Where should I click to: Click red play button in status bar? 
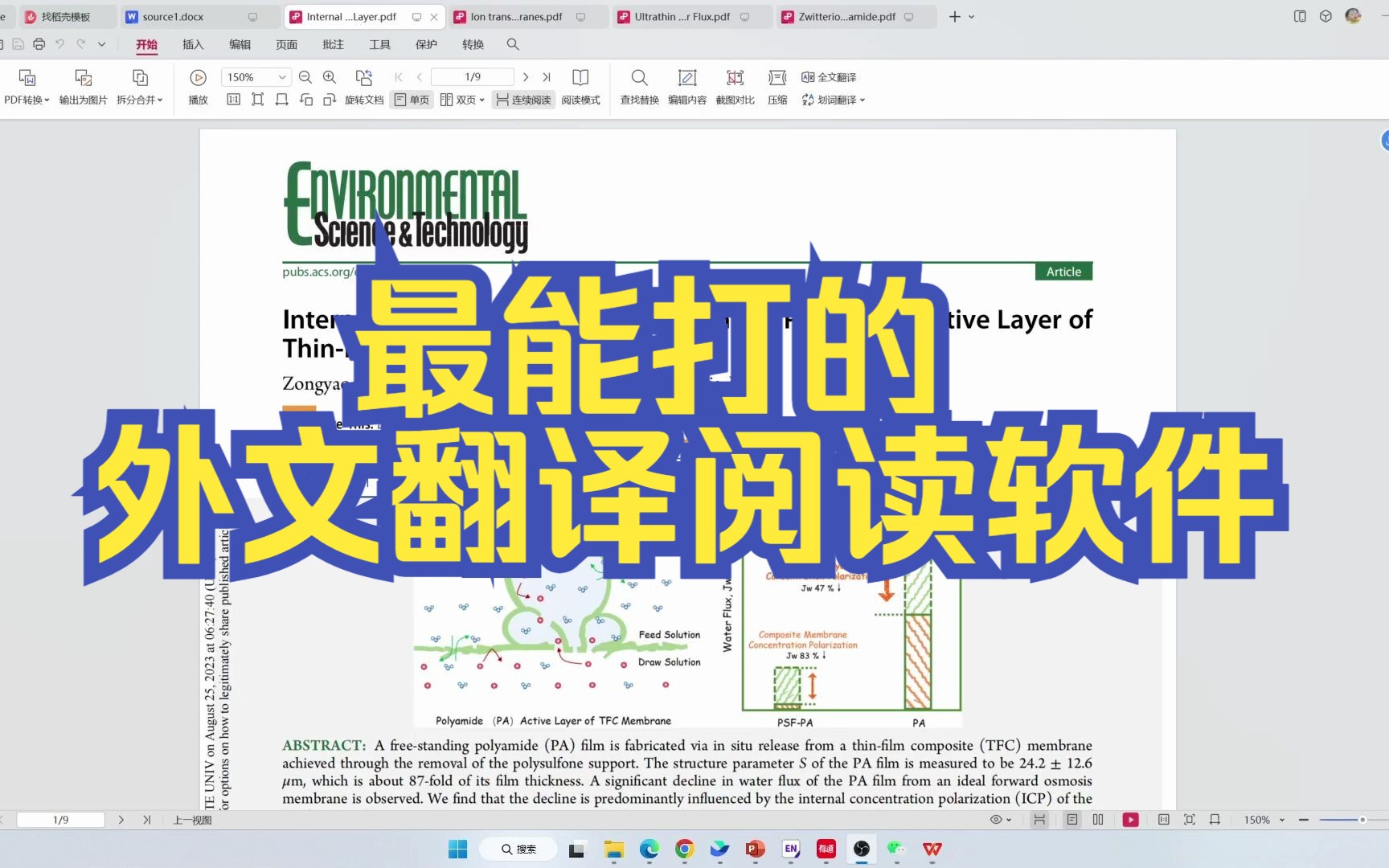(x=1131, y=820)
